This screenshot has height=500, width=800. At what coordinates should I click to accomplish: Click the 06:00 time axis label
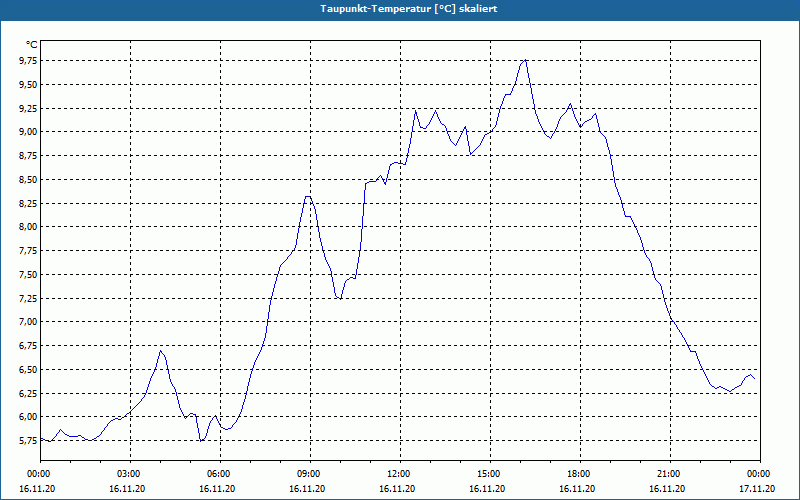coord(220,474)
